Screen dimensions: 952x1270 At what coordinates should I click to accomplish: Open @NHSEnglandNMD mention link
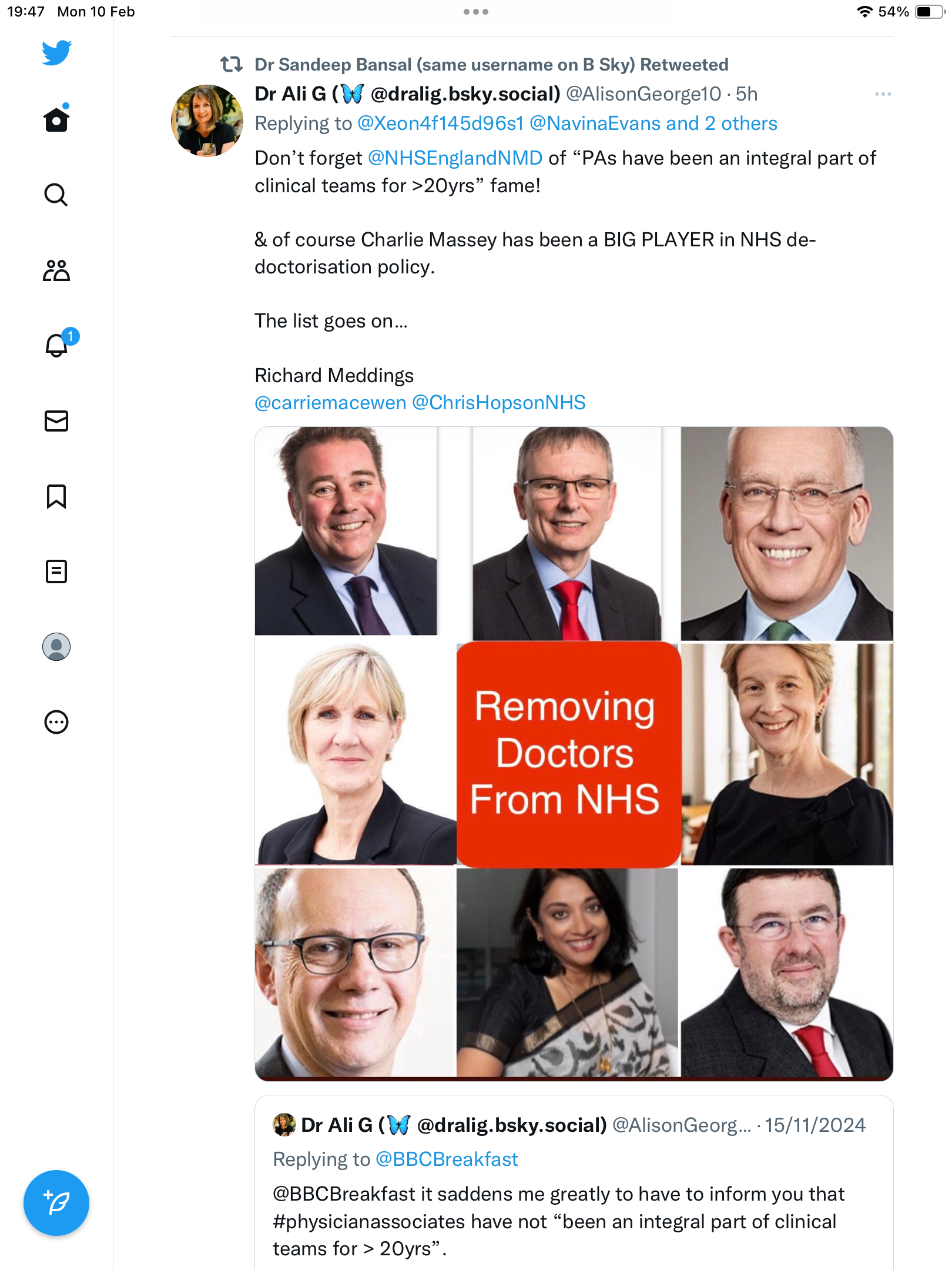(x=455, y=158)
